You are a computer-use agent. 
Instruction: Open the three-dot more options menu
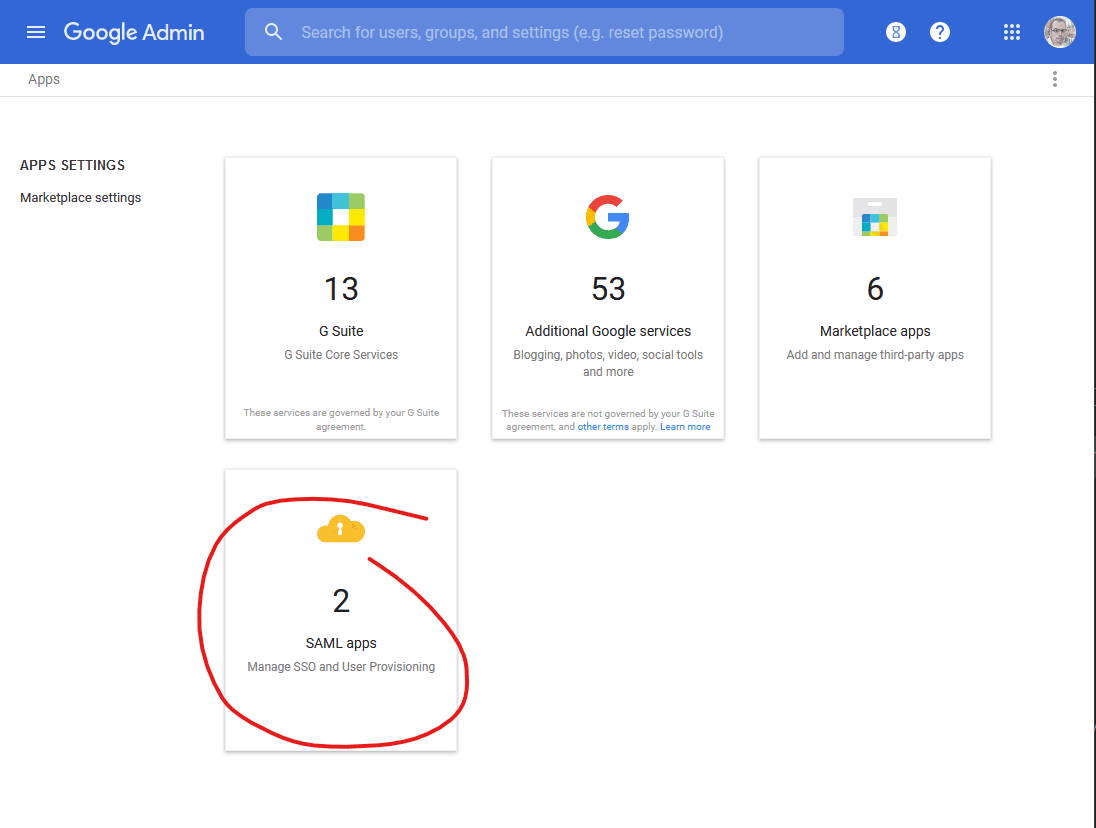pos(1054,80)
